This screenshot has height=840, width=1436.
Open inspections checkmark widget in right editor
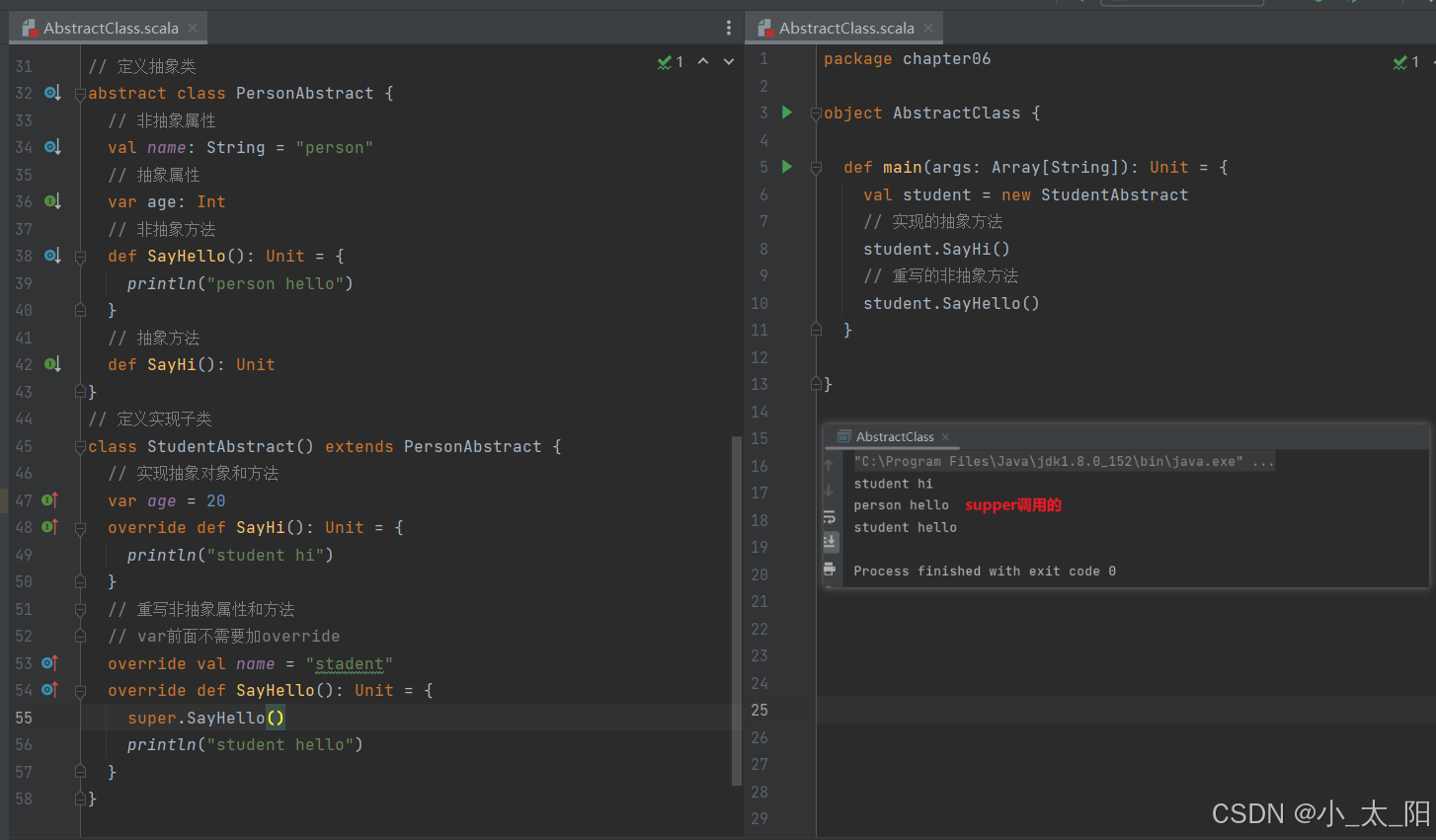pyautogui.click(x=1406, y=62)
